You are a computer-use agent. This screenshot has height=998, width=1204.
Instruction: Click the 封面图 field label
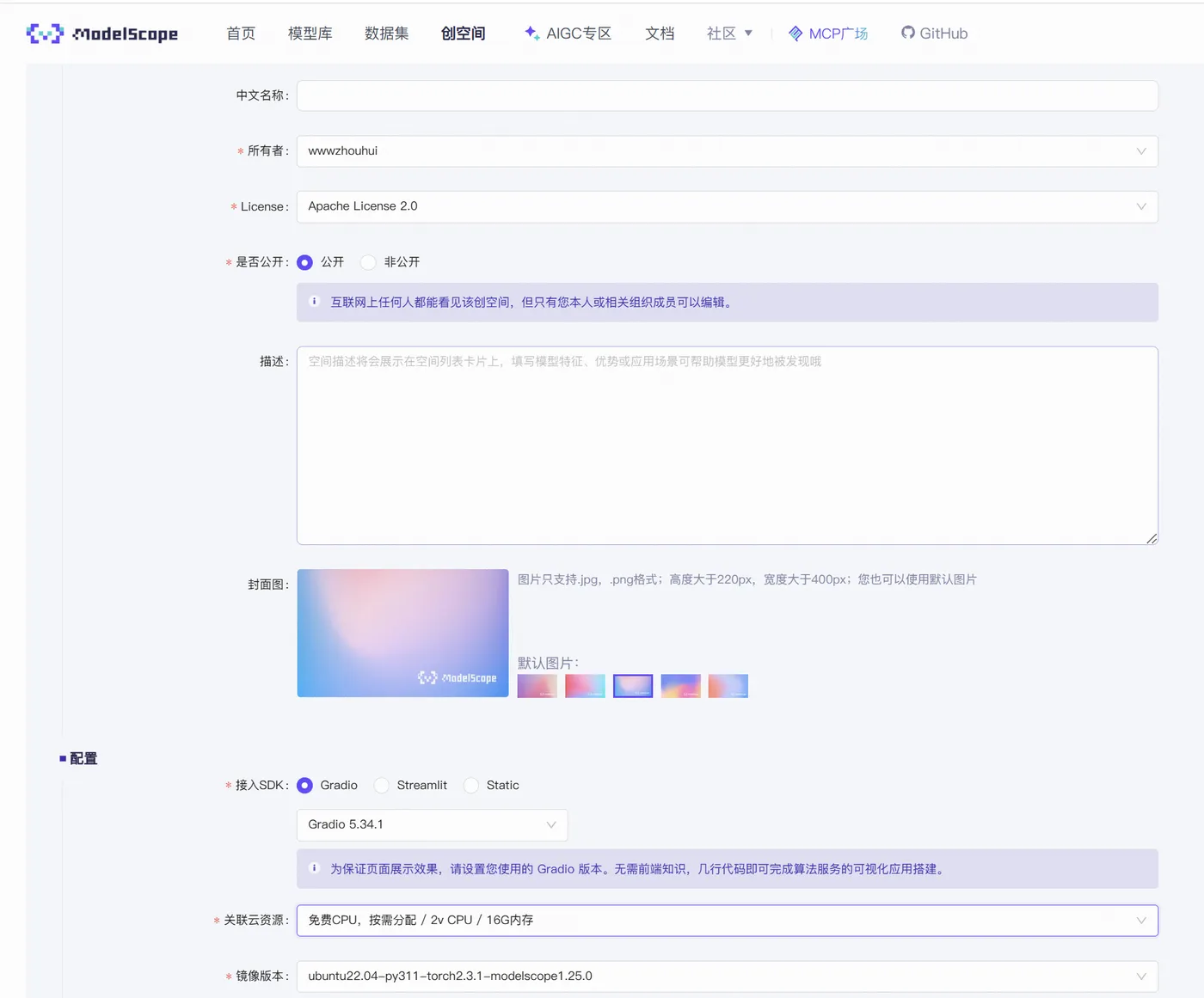pos(268,585)
